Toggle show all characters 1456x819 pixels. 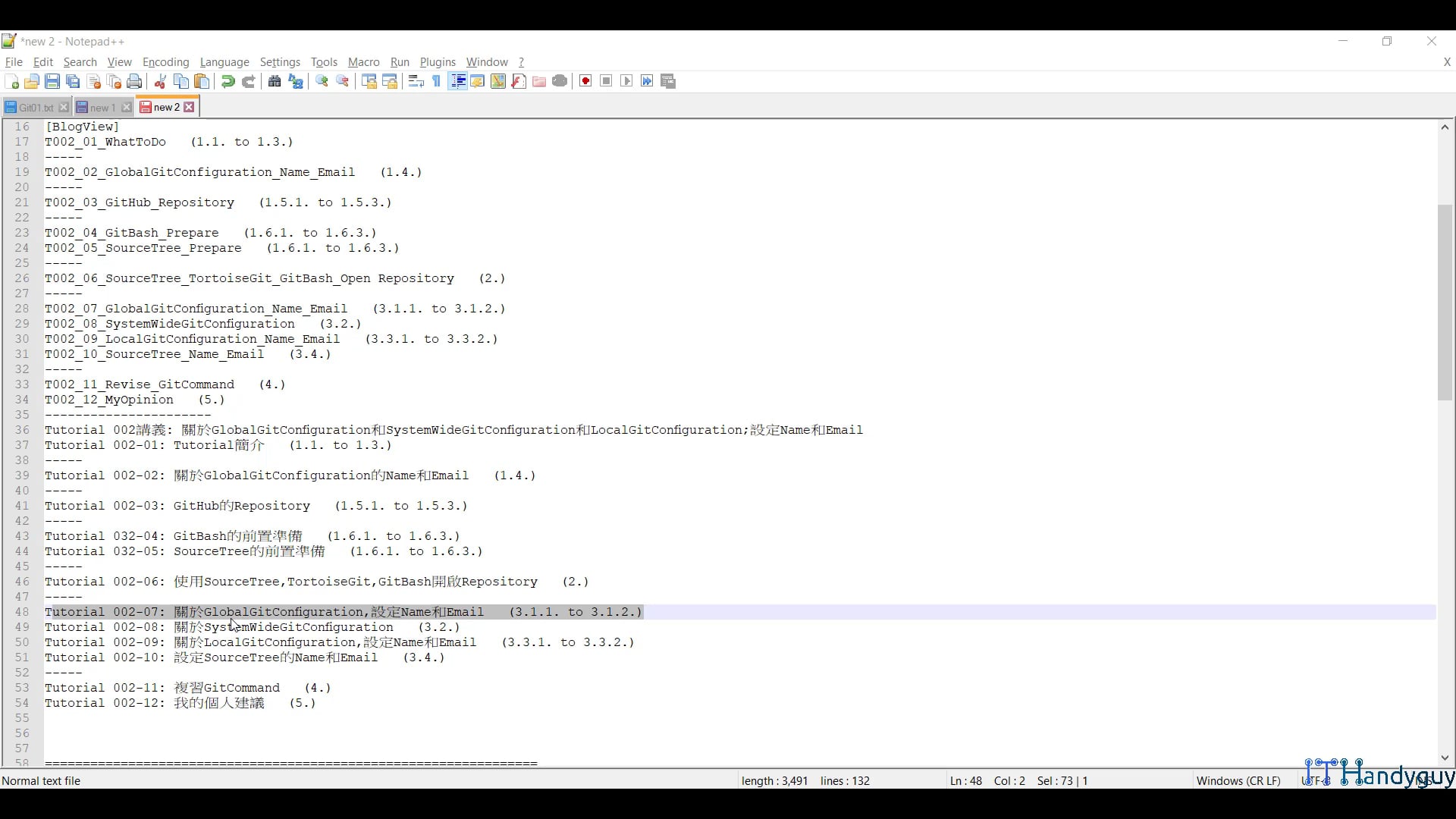tap(436, 81)
